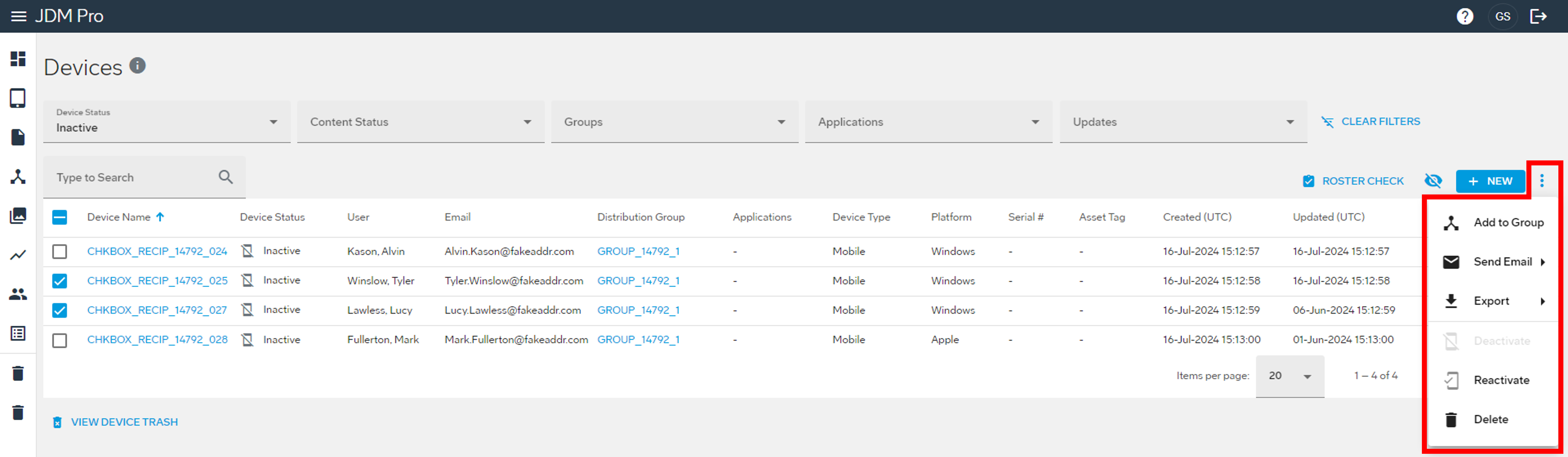Screen dimensions: 1568x457
Task: Choose Delete from the actions menu
Action: (x=1492, y=419)
